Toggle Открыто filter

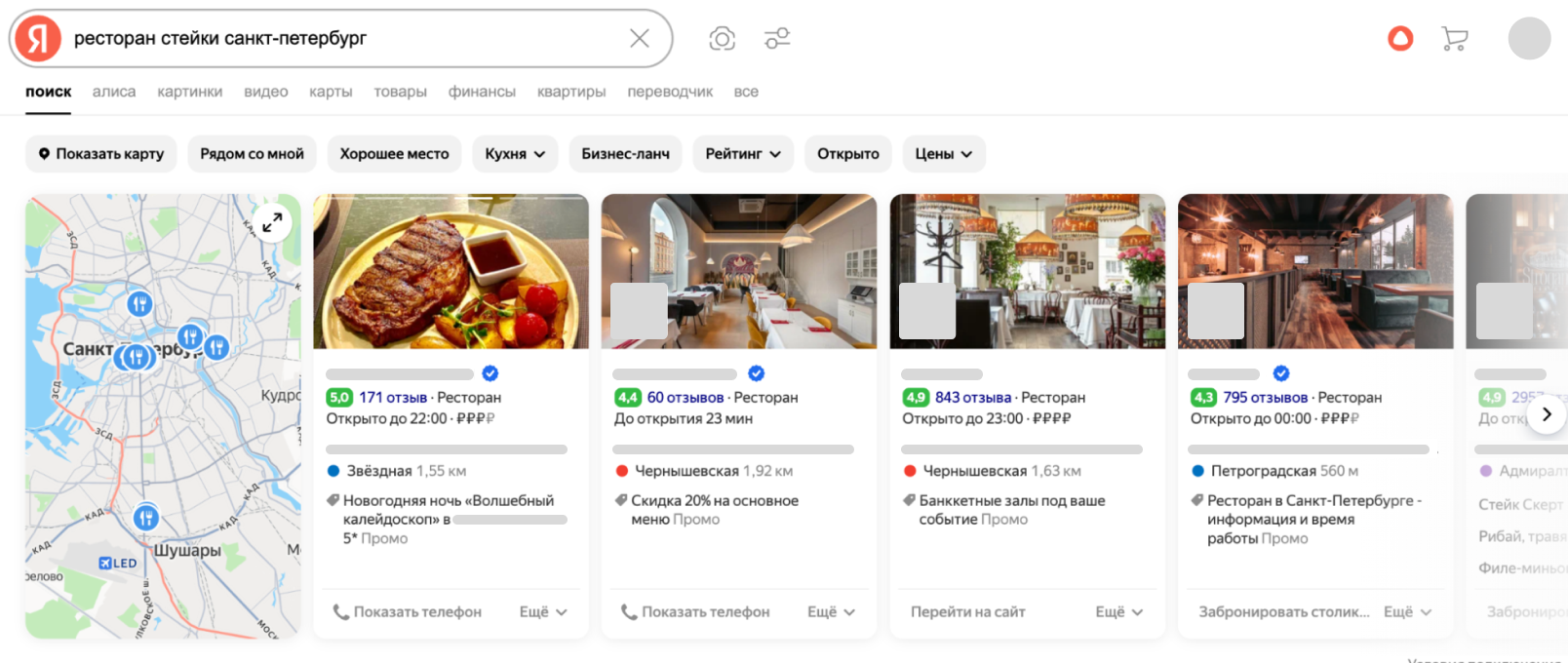(847, 154)
